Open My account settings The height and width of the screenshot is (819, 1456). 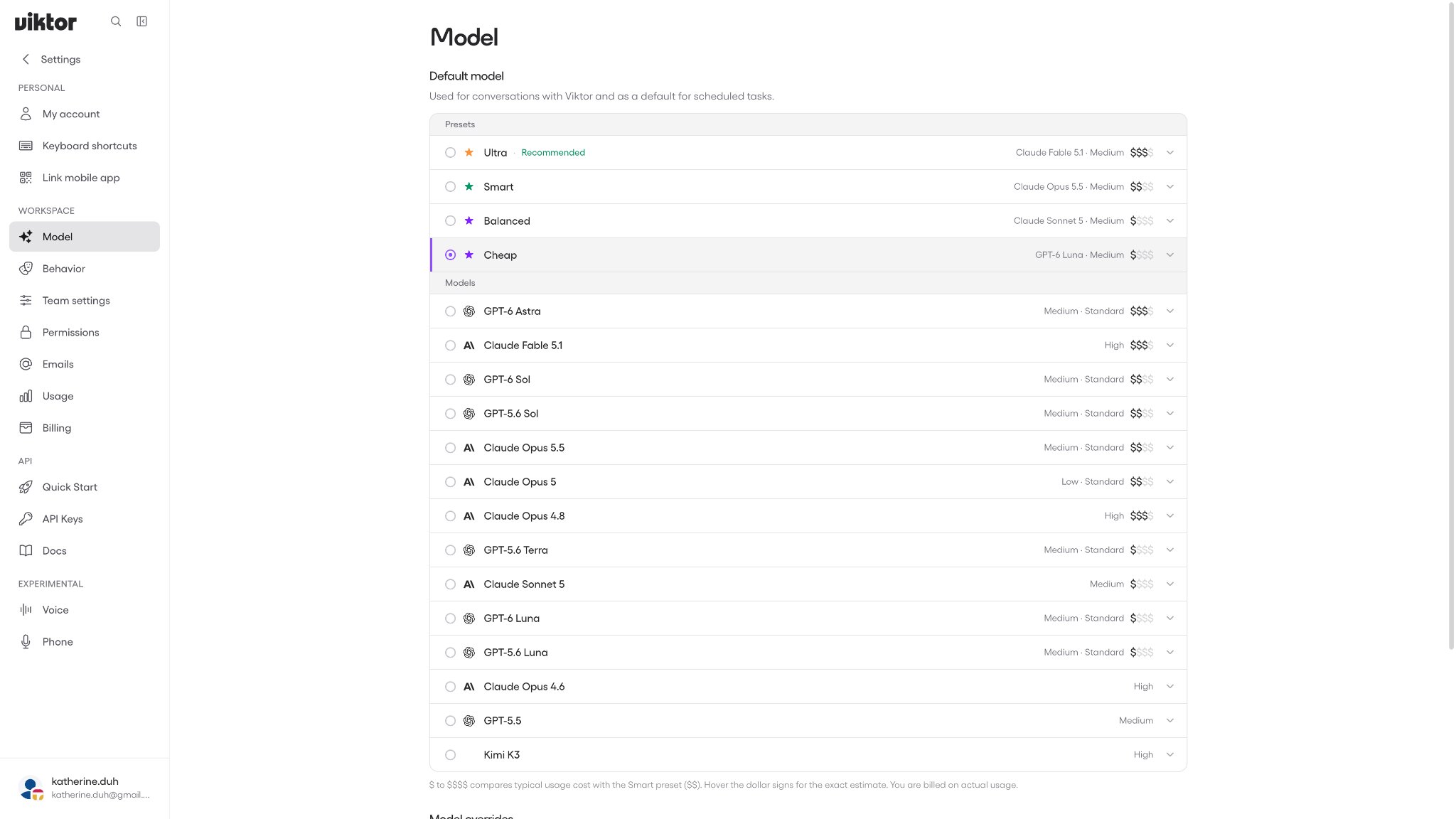click(85, 114)
